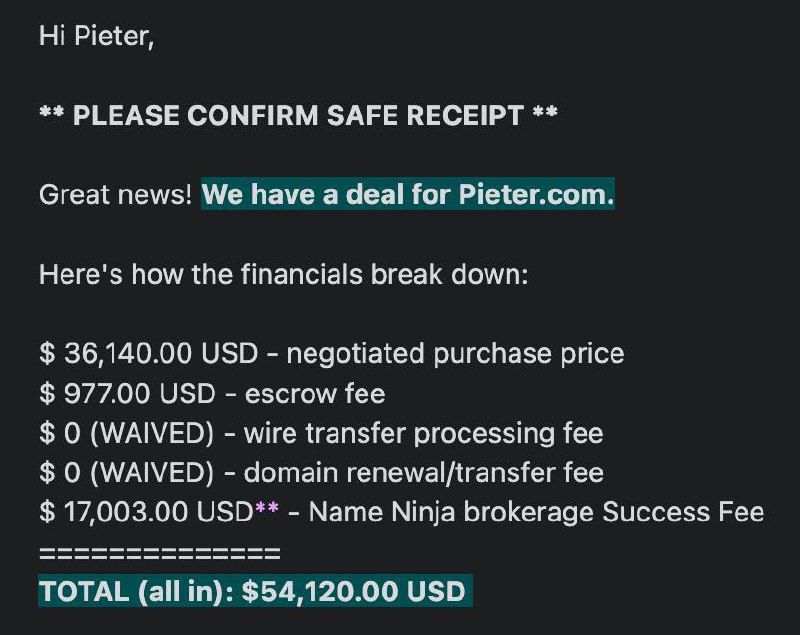This screenshot has width=800, height=635.
Task: Click the $54,120.00 USD total amount
Action: [354, 591]
